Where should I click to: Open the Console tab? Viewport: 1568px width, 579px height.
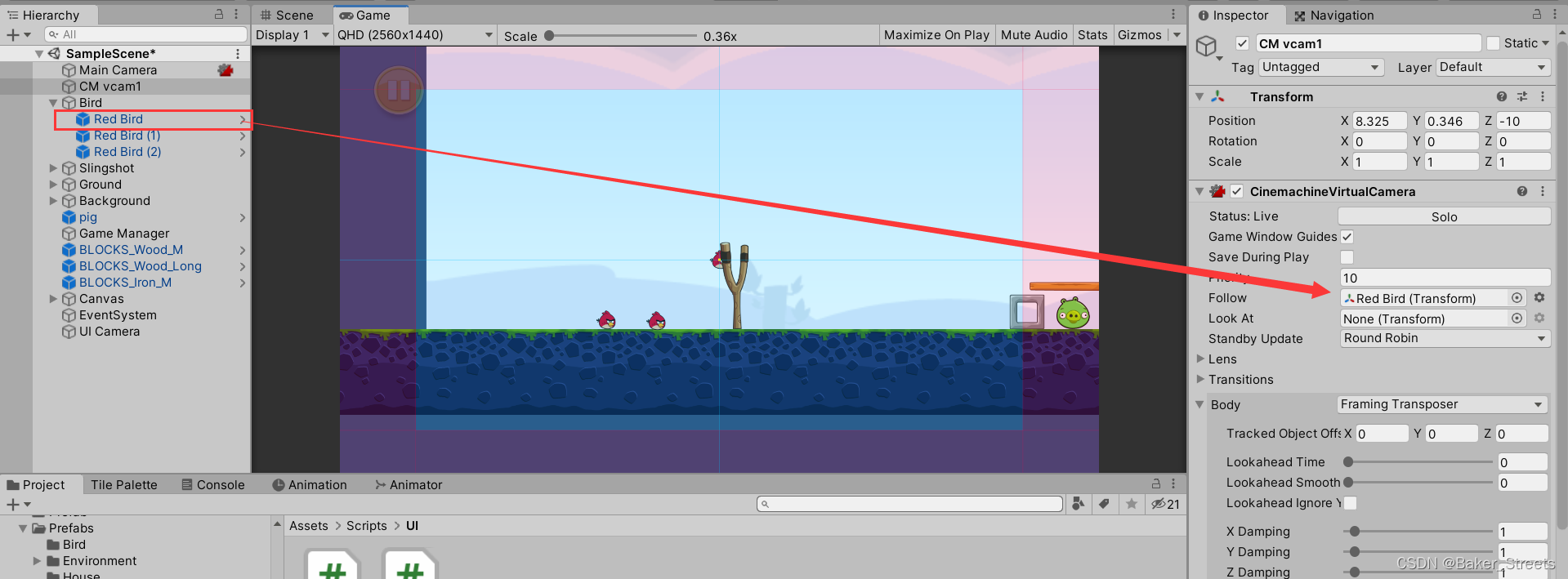[x=213, y=485]
